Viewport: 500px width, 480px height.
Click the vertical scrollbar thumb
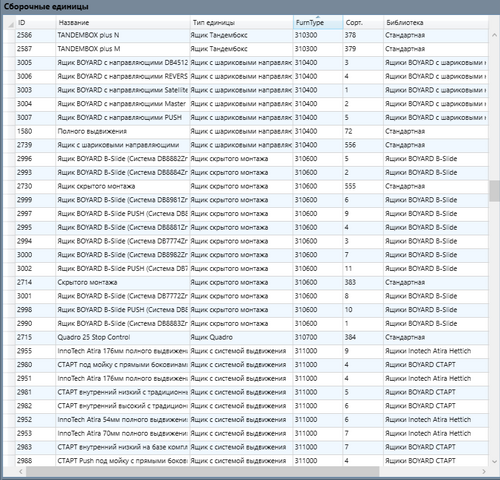[x=494, y=191]
